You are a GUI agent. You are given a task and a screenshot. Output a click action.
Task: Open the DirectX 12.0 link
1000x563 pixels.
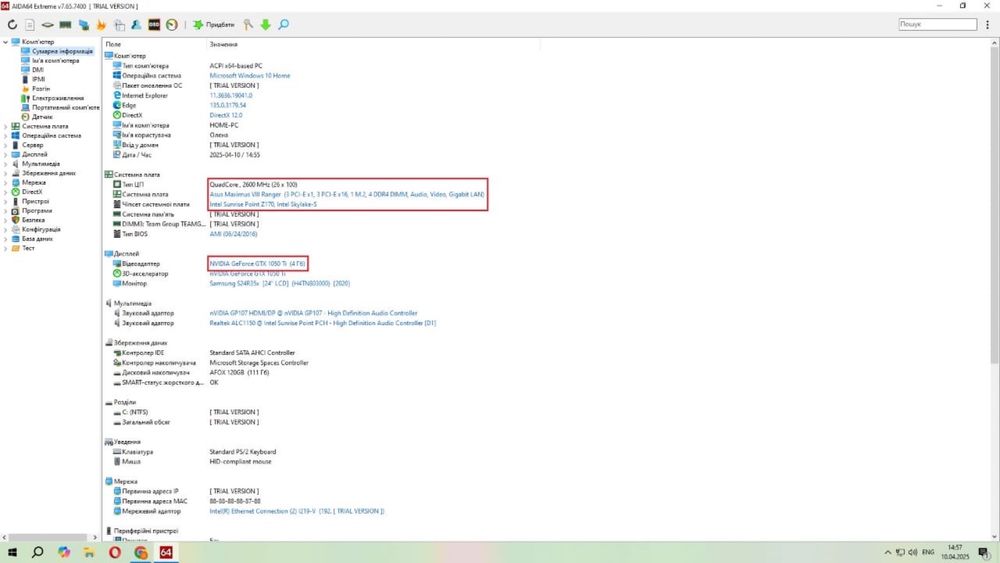point(226,115)
